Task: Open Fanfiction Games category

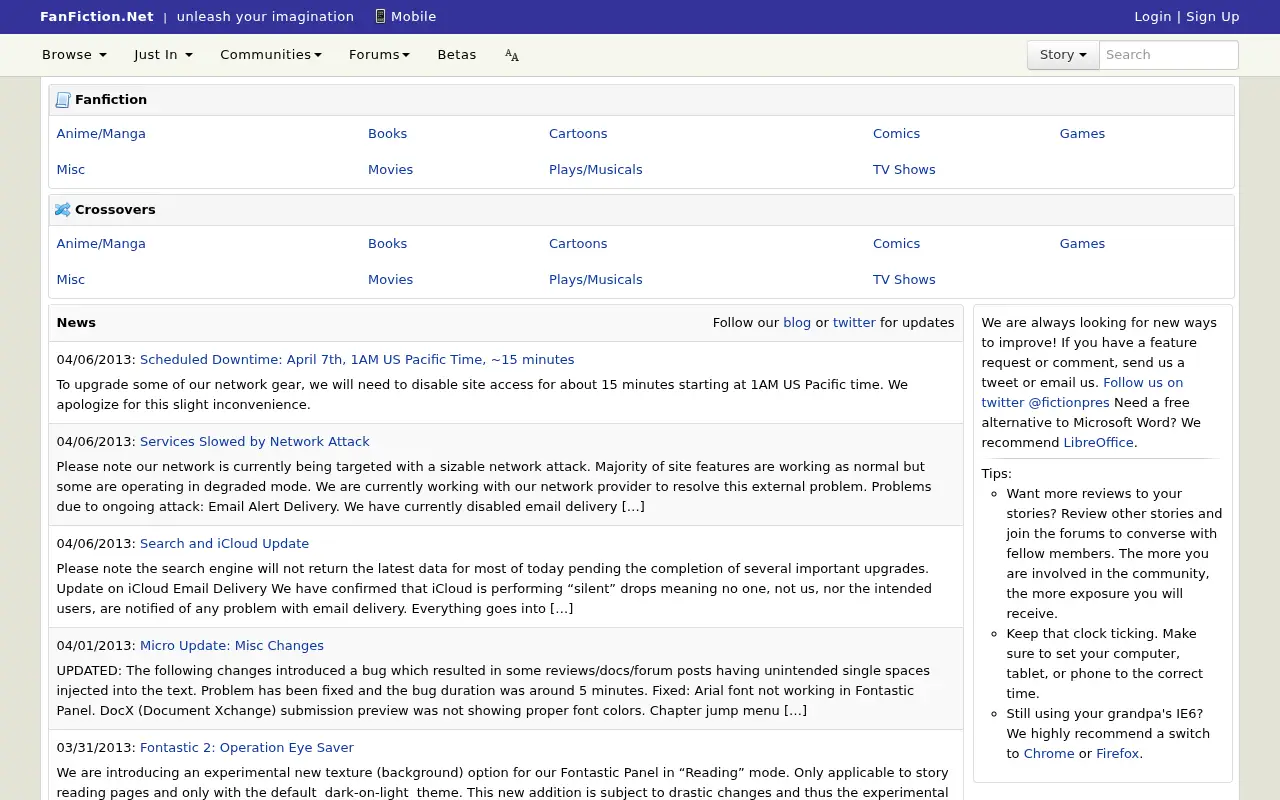Action: click(x=1082, y=134)
